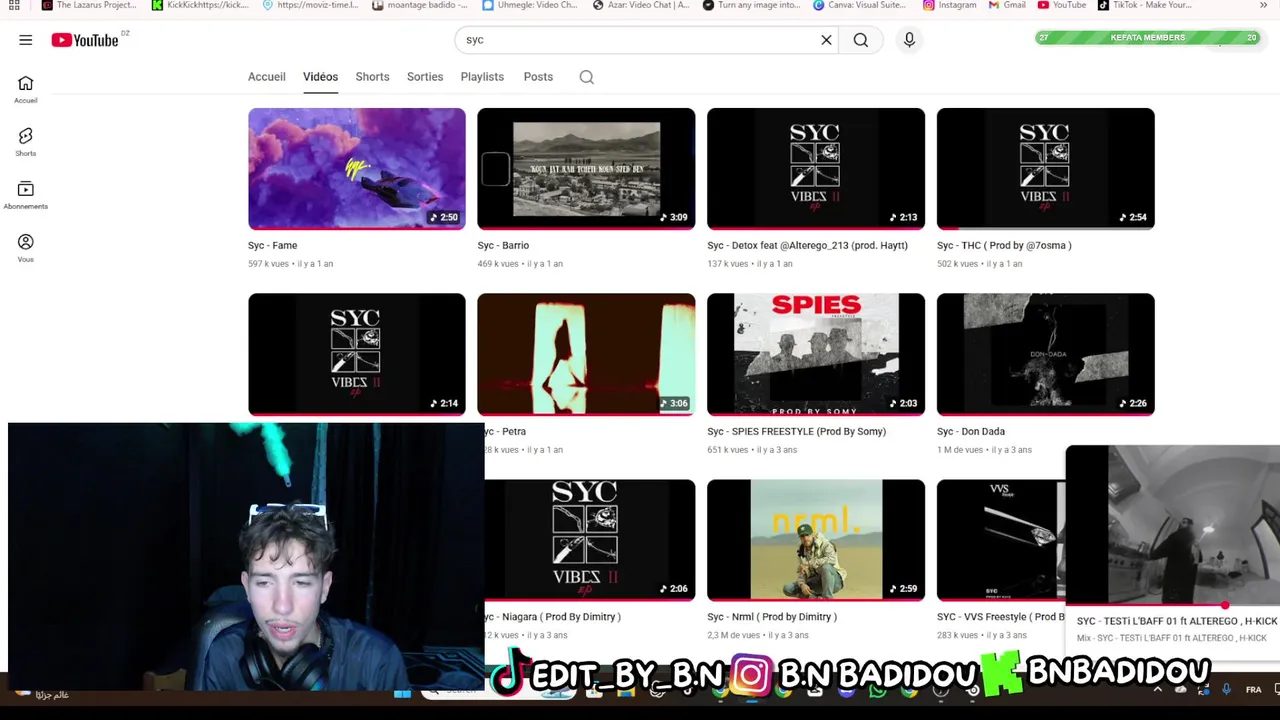Click the miniplayer video of TESTi L'BAFF 01
This screenshot has width=1280, height=720.
1173,525
